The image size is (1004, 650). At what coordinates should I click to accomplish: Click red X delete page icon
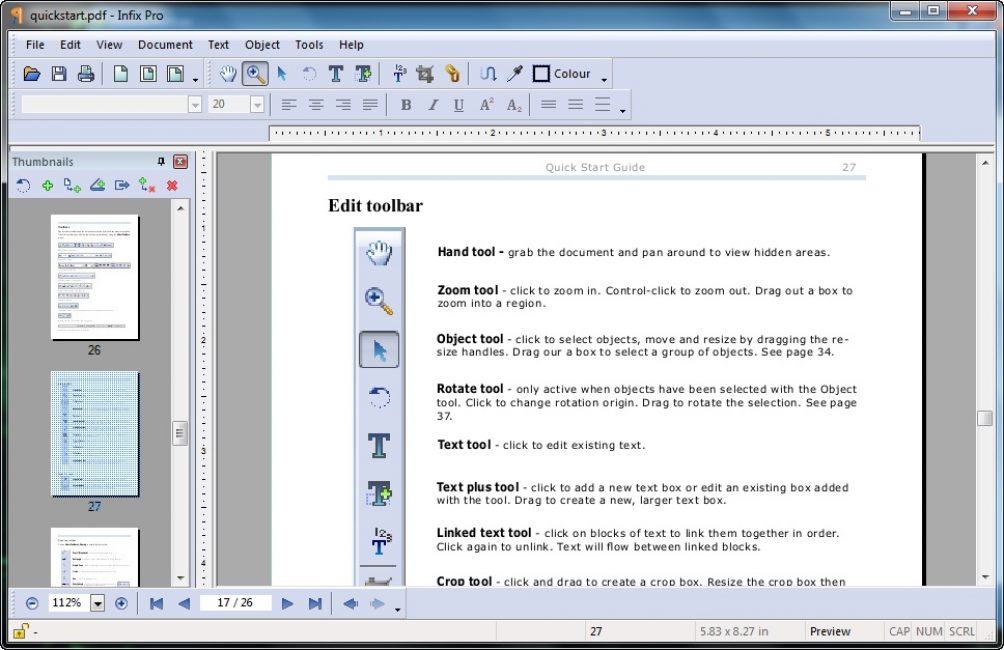click(x=172, y=186)
